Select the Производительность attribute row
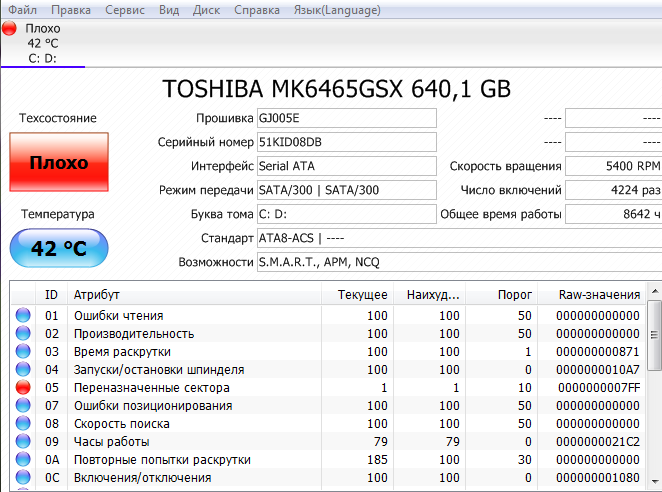Viewport: 662px width, 492px height. click(328, 334)
